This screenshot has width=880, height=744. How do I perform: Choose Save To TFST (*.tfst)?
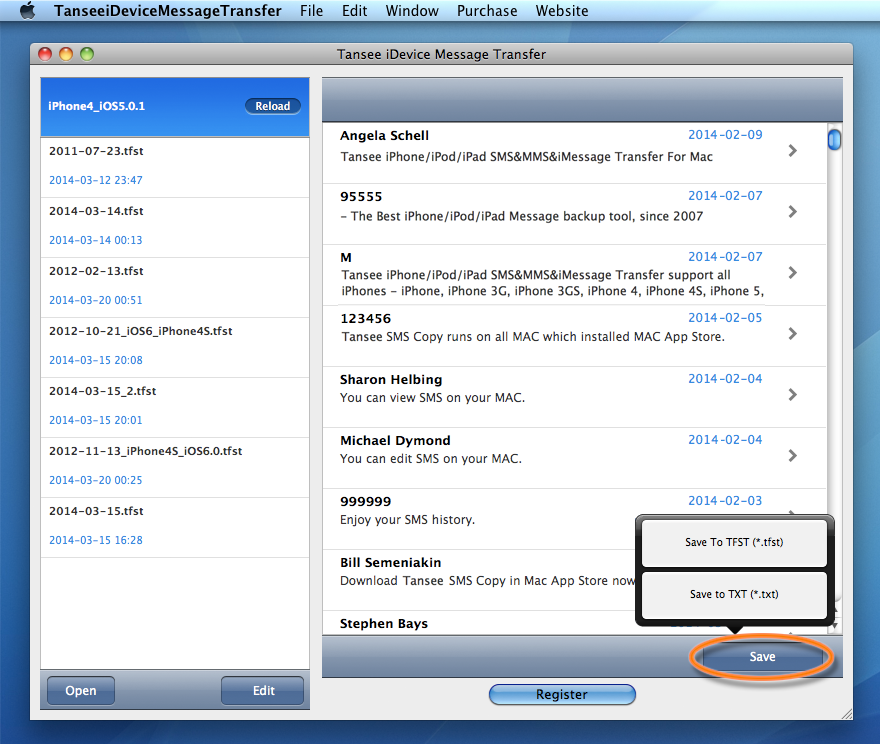734,543
